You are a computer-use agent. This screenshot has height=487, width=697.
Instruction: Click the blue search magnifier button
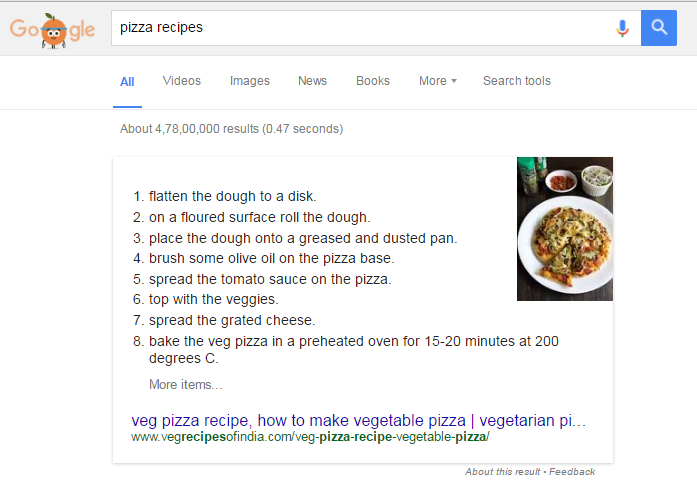pyautogui.click(x=659, y=28)
